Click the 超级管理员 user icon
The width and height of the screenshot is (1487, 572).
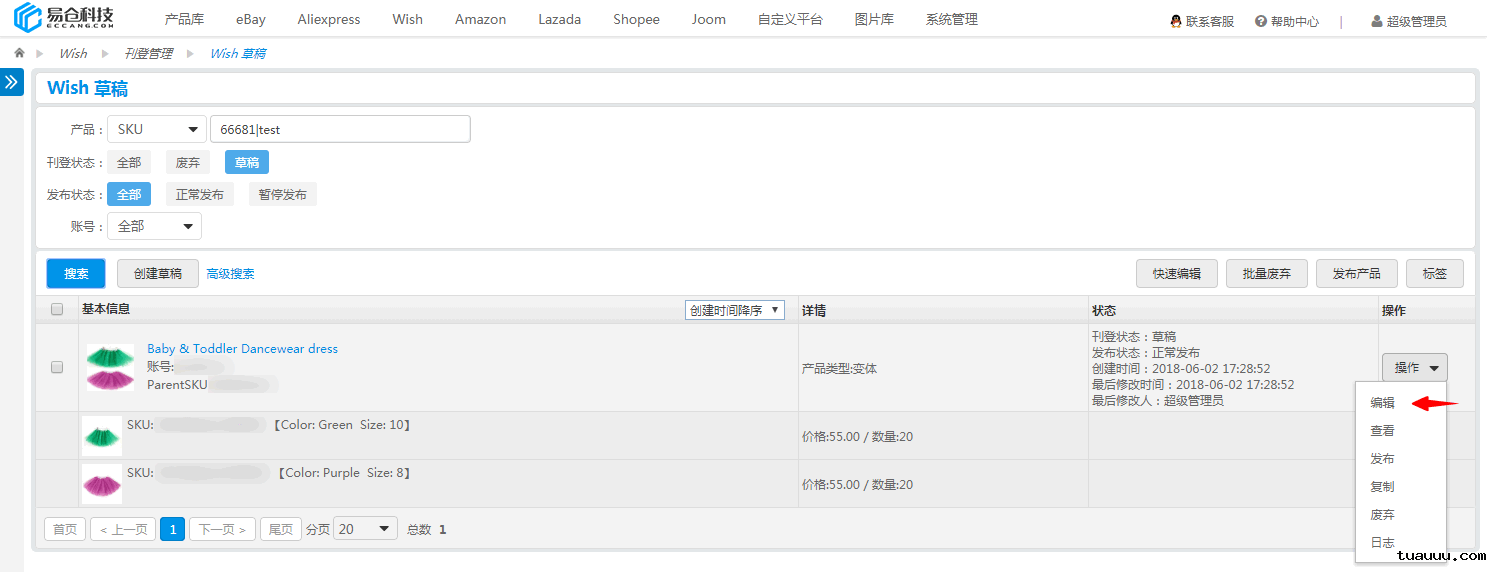coord(1377,21)
